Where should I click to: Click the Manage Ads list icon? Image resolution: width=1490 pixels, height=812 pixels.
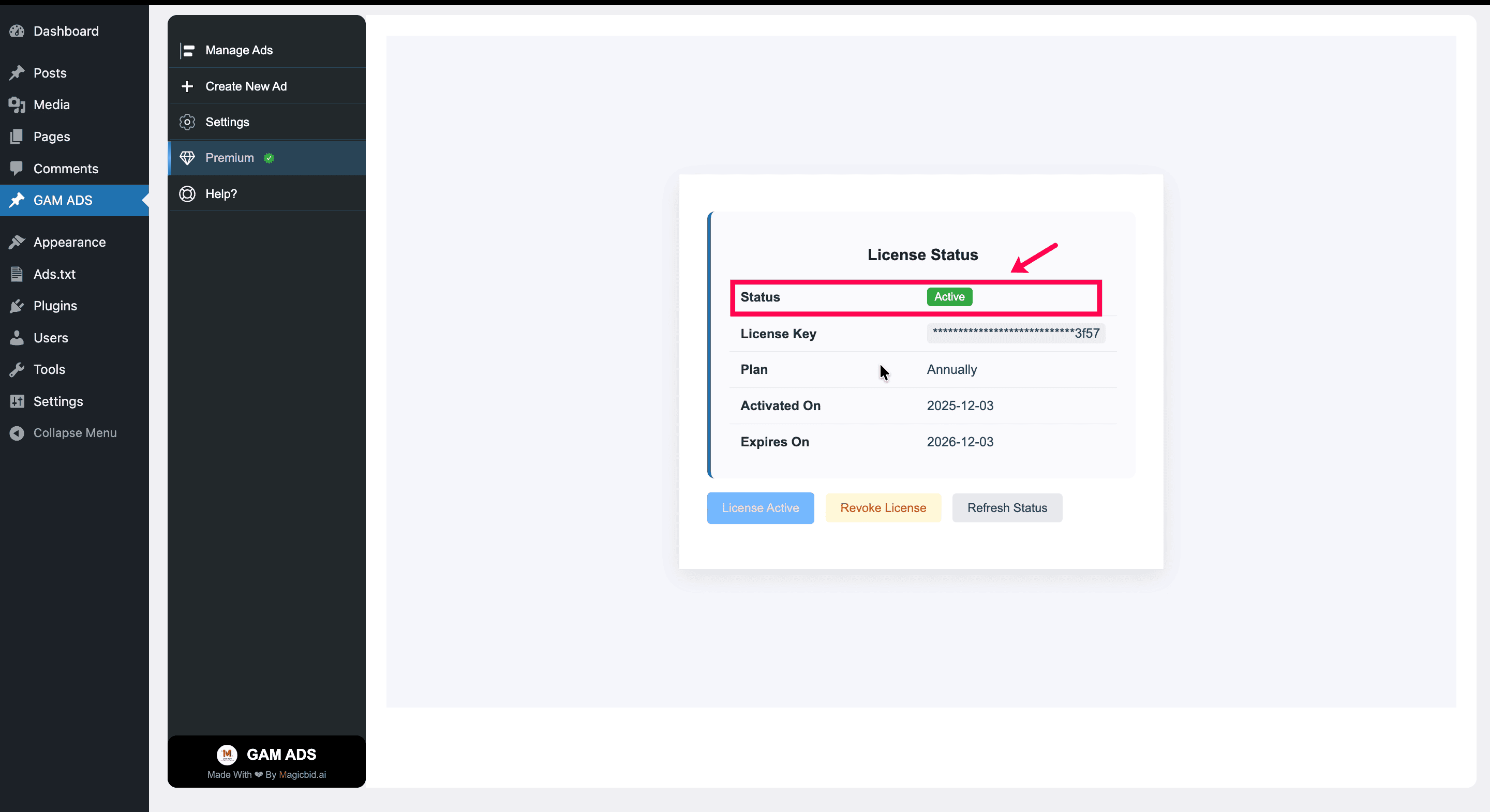coord(187,51)
